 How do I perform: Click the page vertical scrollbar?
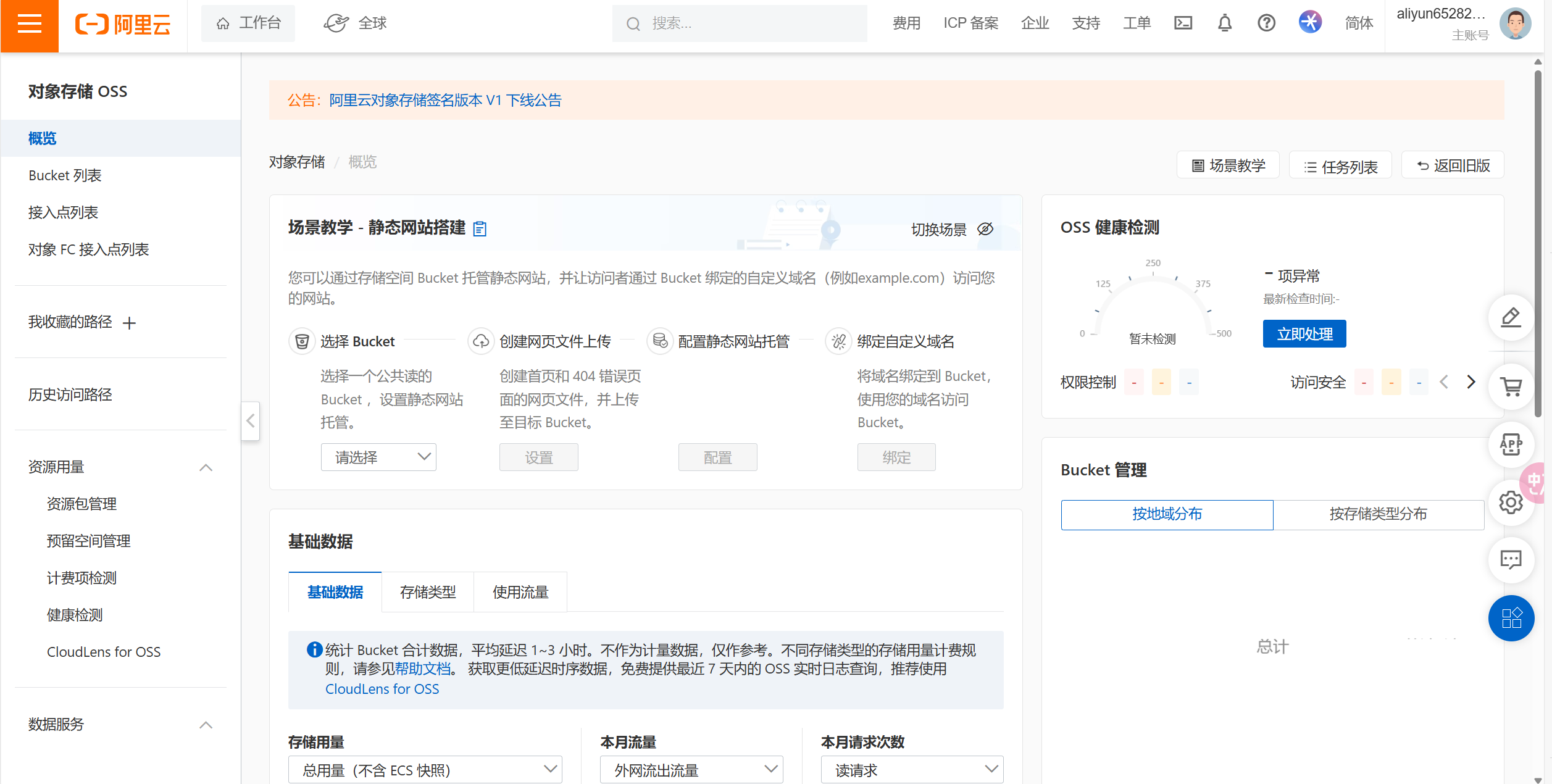[x=1538, y=244]
